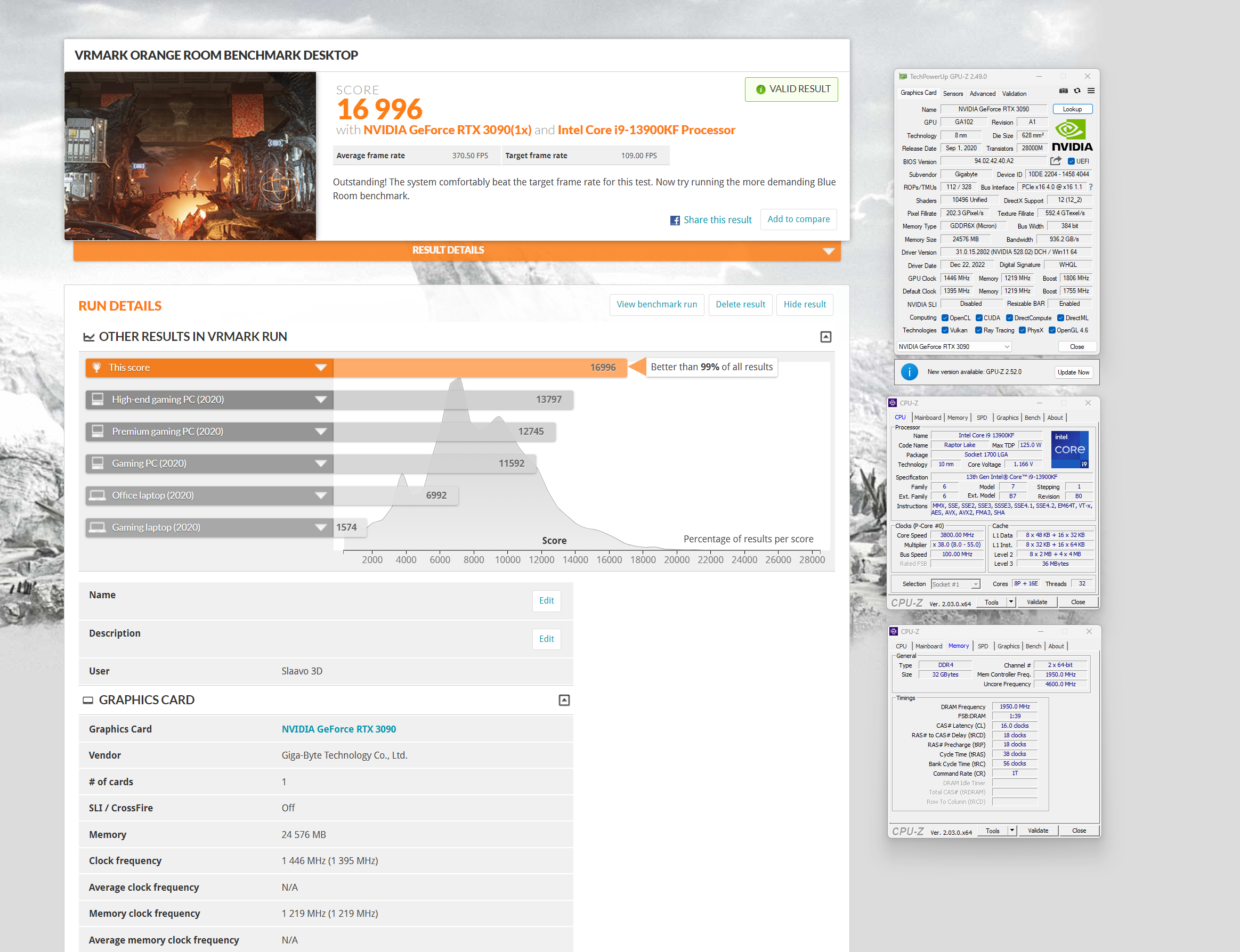Open the Office laptop (2020) dropdown
Screen dimensions: 1240x952
point(321,495)
